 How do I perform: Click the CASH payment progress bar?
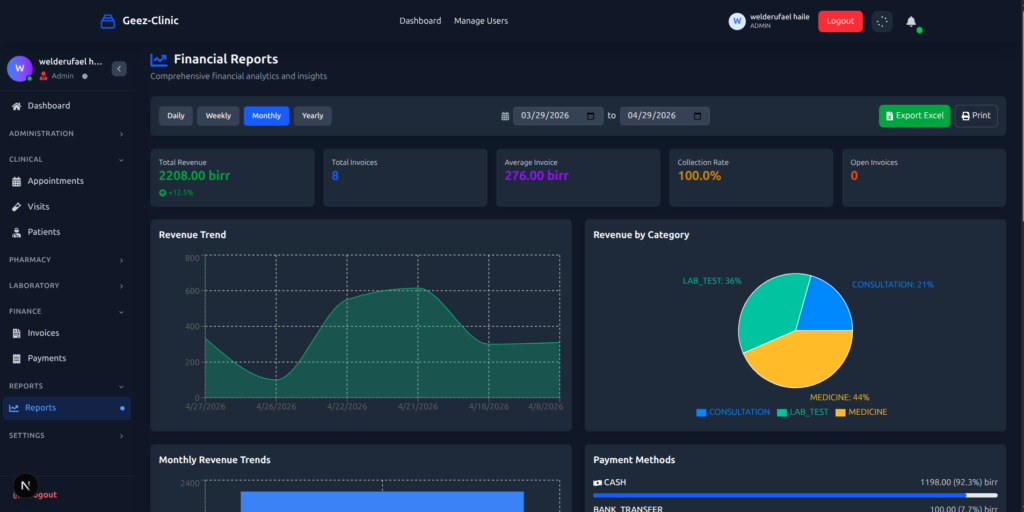click(795, 496)
